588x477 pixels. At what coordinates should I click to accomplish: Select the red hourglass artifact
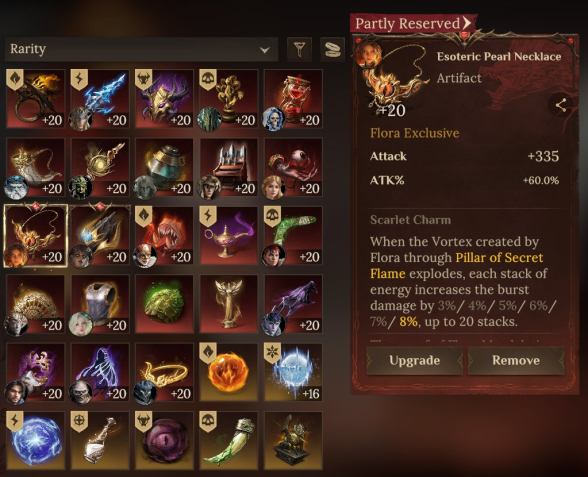pyautogui.click(x=293, y=99)
